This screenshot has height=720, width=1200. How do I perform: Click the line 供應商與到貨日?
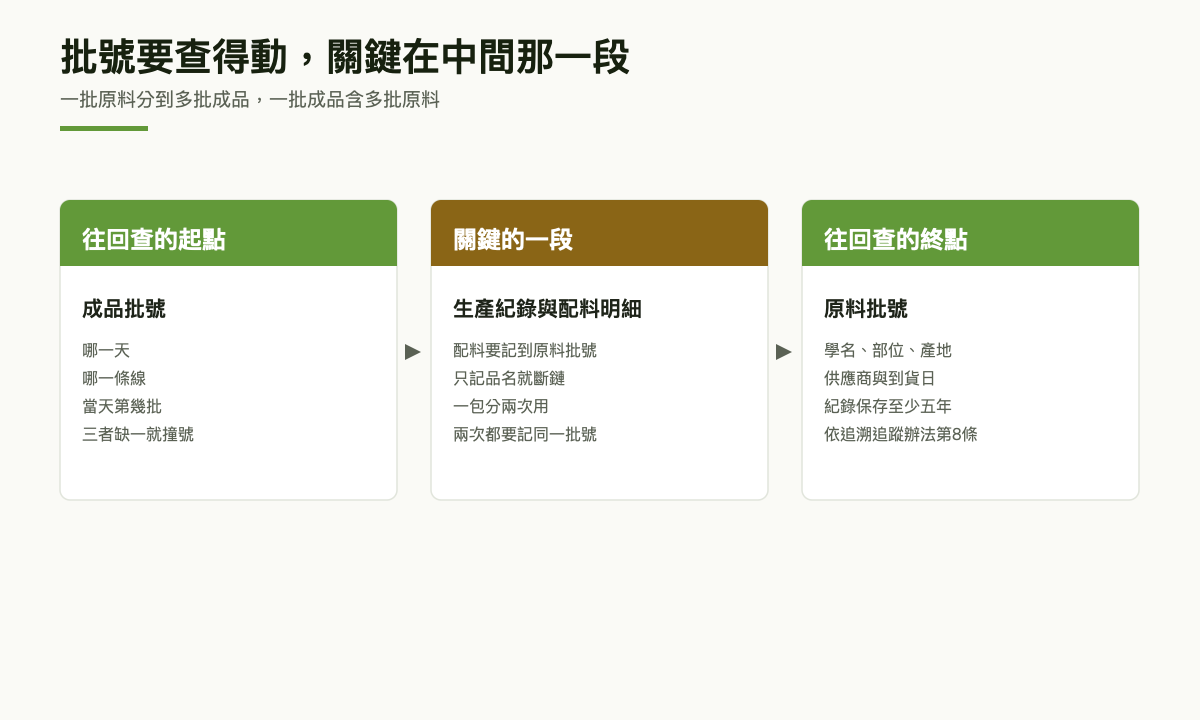point(880,378)
